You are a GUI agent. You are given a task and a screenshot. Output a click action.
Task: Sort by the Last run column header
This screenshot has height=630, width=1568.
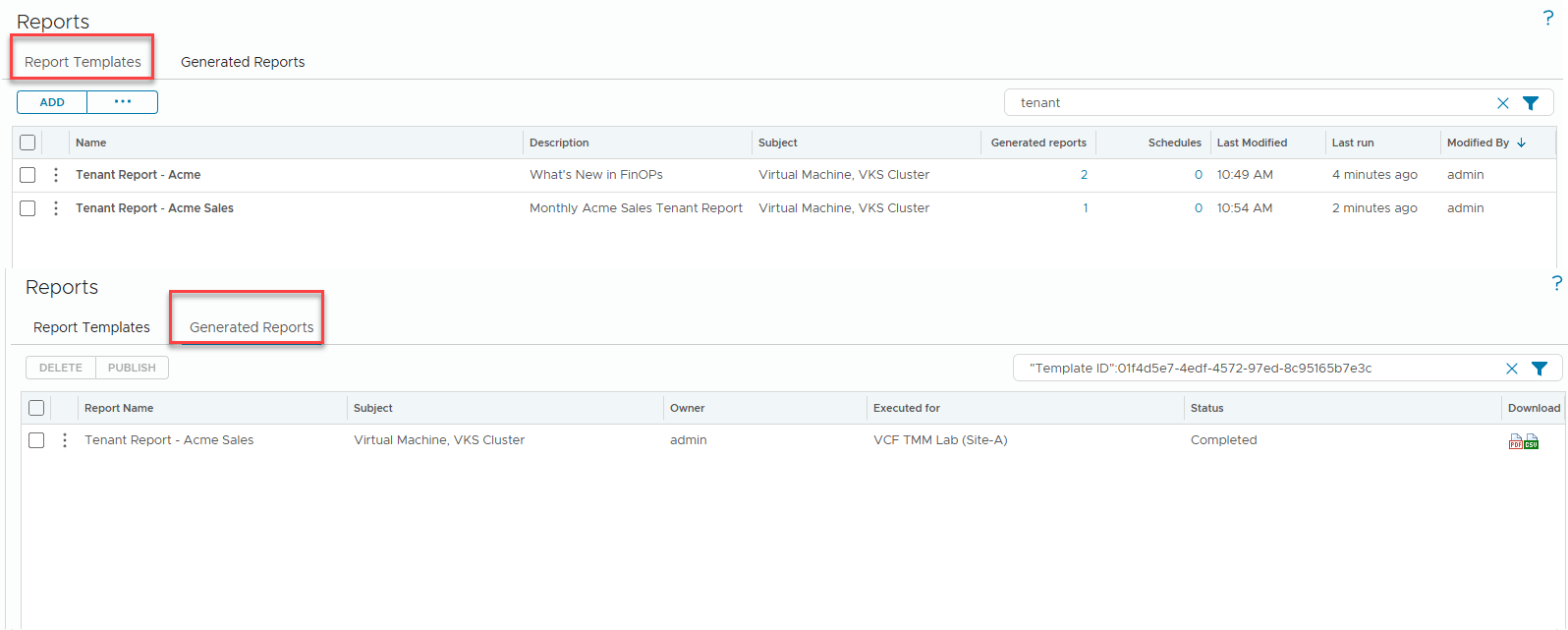pos(1353,143)
